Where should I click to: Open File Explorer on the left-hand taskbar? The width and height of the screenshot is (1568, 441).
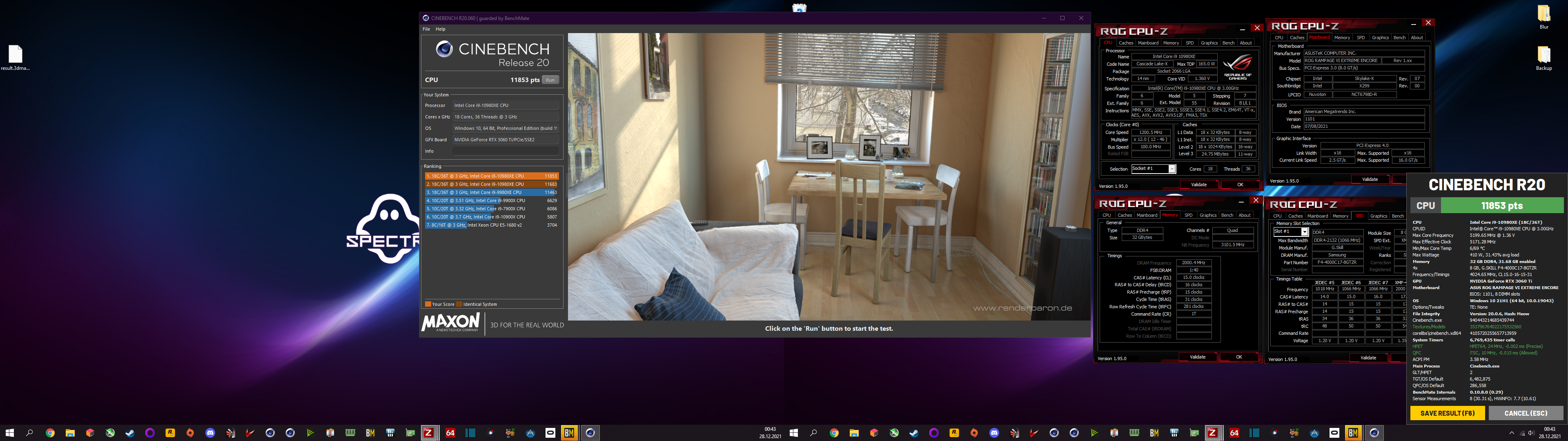coord(70,433)
